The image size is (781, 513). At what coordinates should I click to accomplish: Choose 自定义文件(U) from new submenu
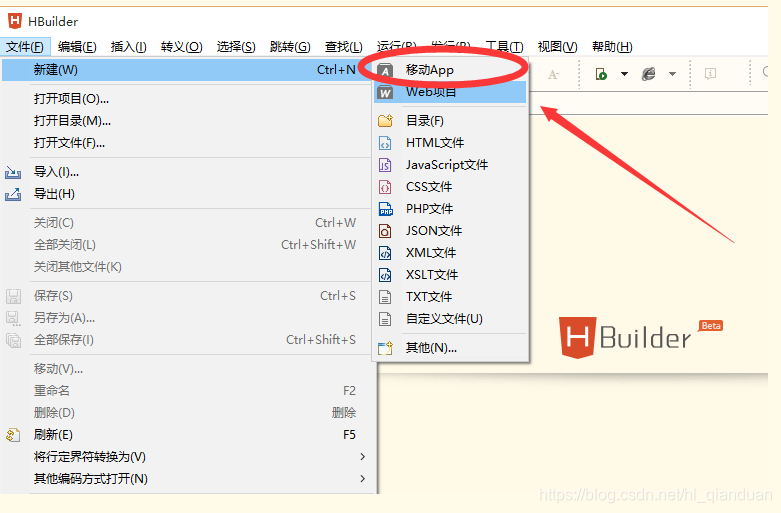(x=450, y=319)
